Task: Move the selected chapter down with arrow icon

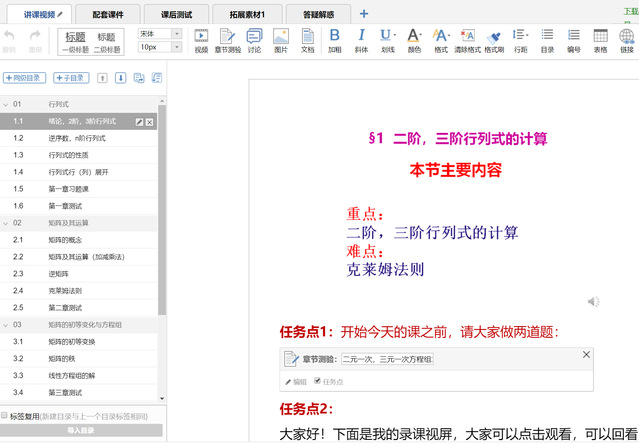Action: point(121,78)
